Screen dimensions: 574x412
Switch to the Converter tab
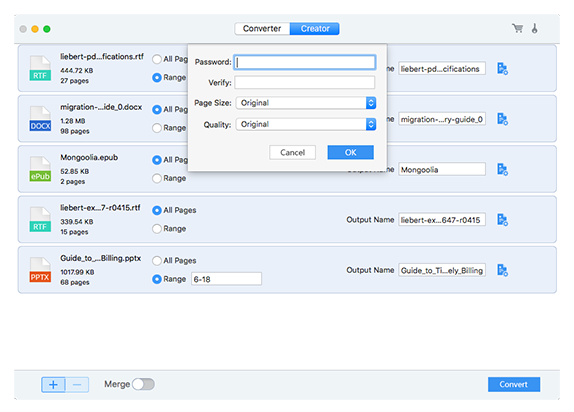tap(262, 29)
